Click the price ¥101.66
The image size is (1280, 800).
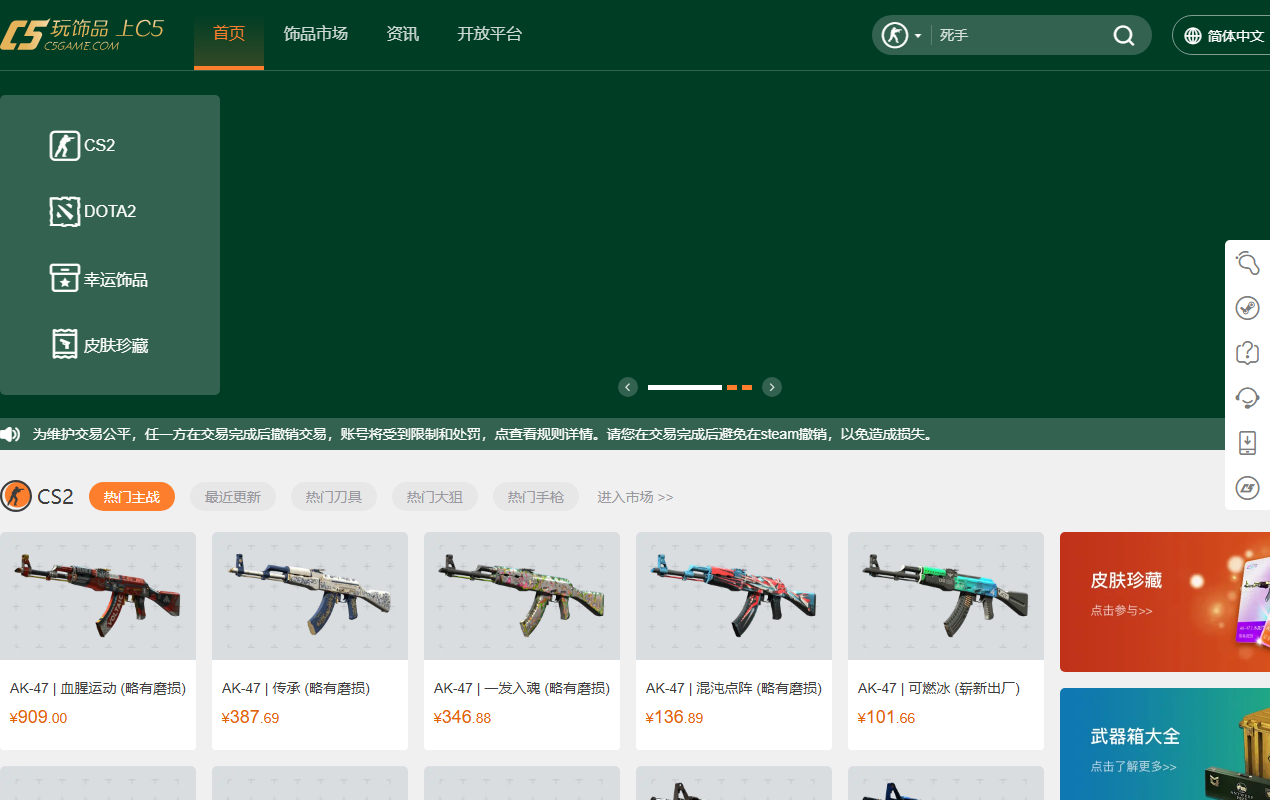(886, 717)
